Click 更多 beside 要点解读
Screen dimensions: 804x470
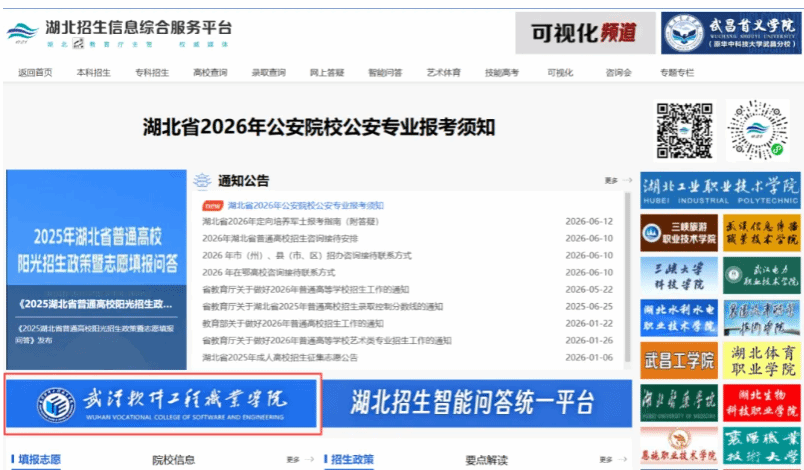pyautogui.click(x=613, y=460)
